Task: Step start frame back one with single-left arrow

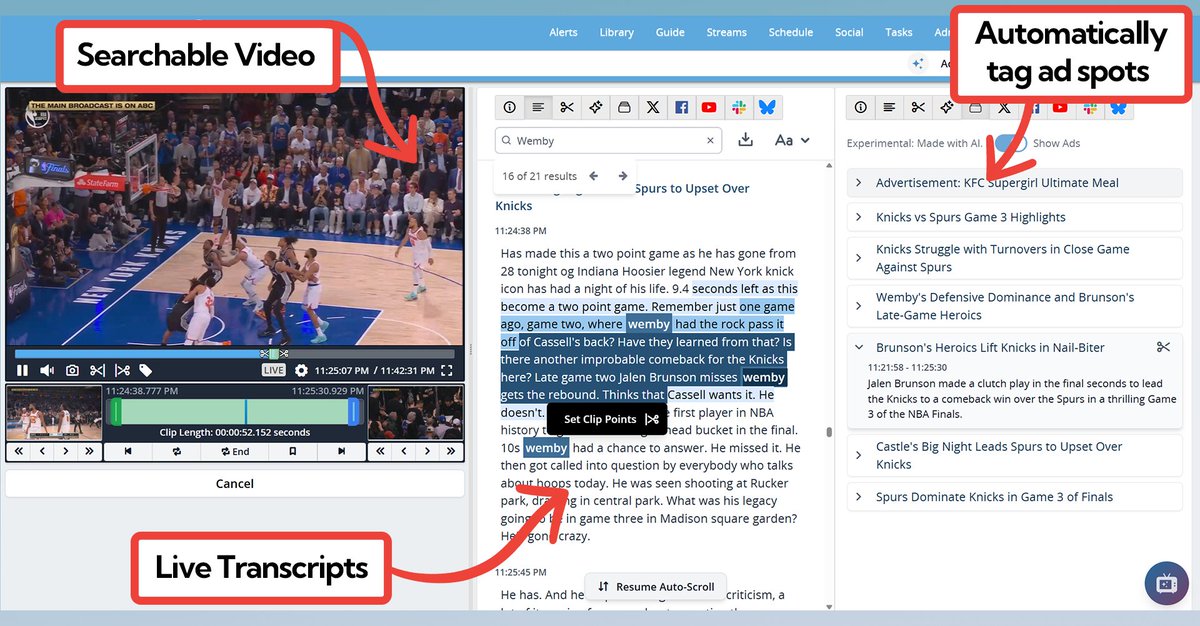Action: point(42,451)
